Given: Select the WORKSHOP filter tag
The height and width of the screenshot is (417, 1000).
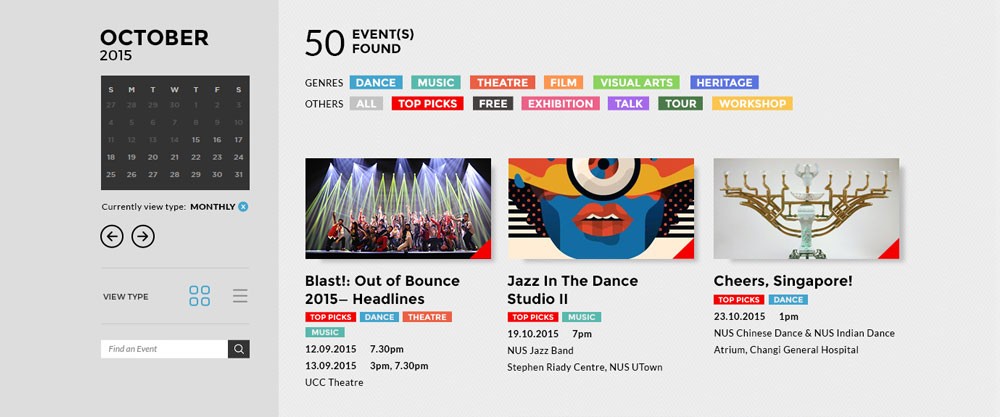Looking at the screenshot, I should click(753, 103).
